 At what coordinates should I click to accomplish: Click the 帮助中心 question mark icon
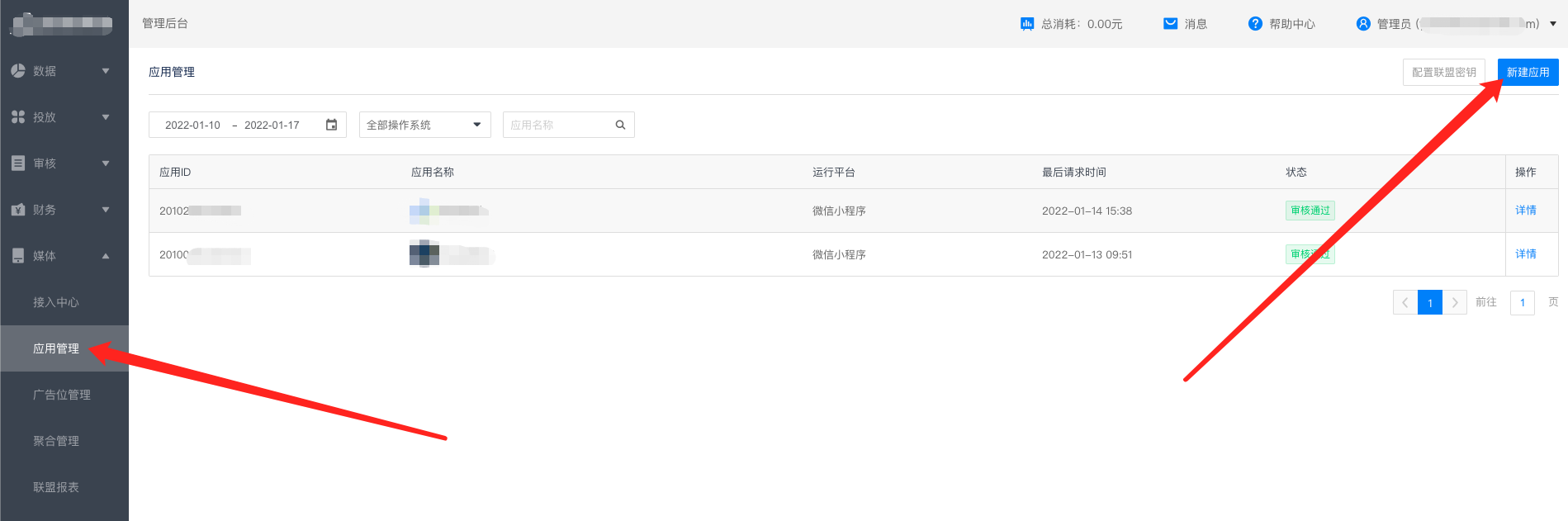[1255, 24]
